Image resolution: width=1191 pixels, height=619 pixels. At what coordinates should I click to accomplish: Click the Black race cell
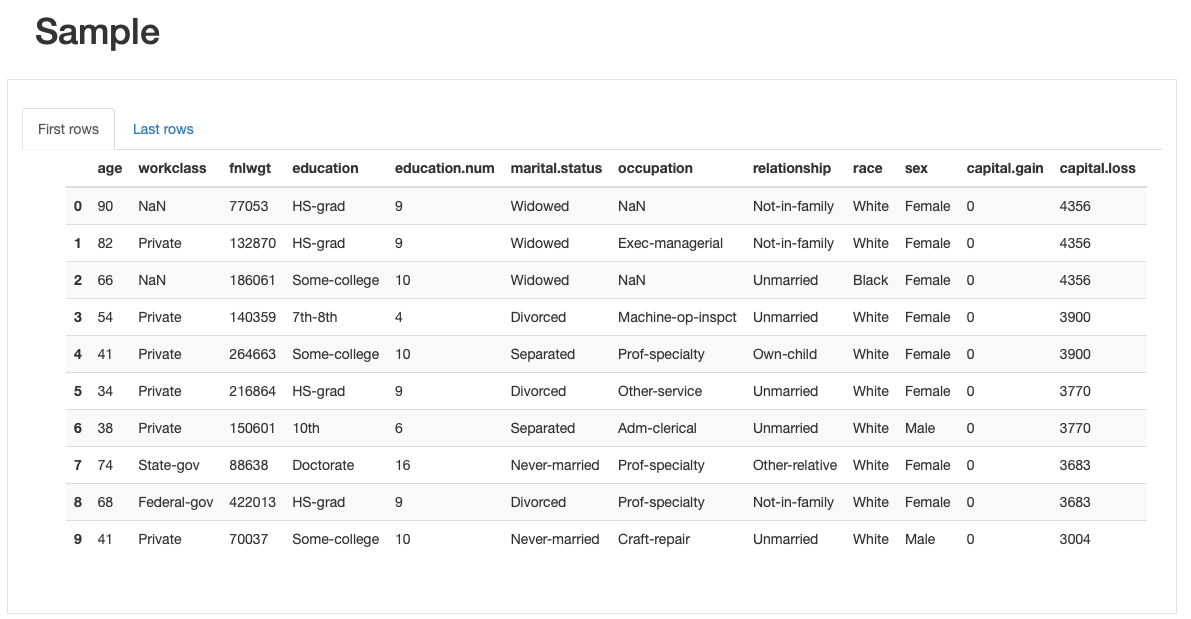[x=870, y=280]
